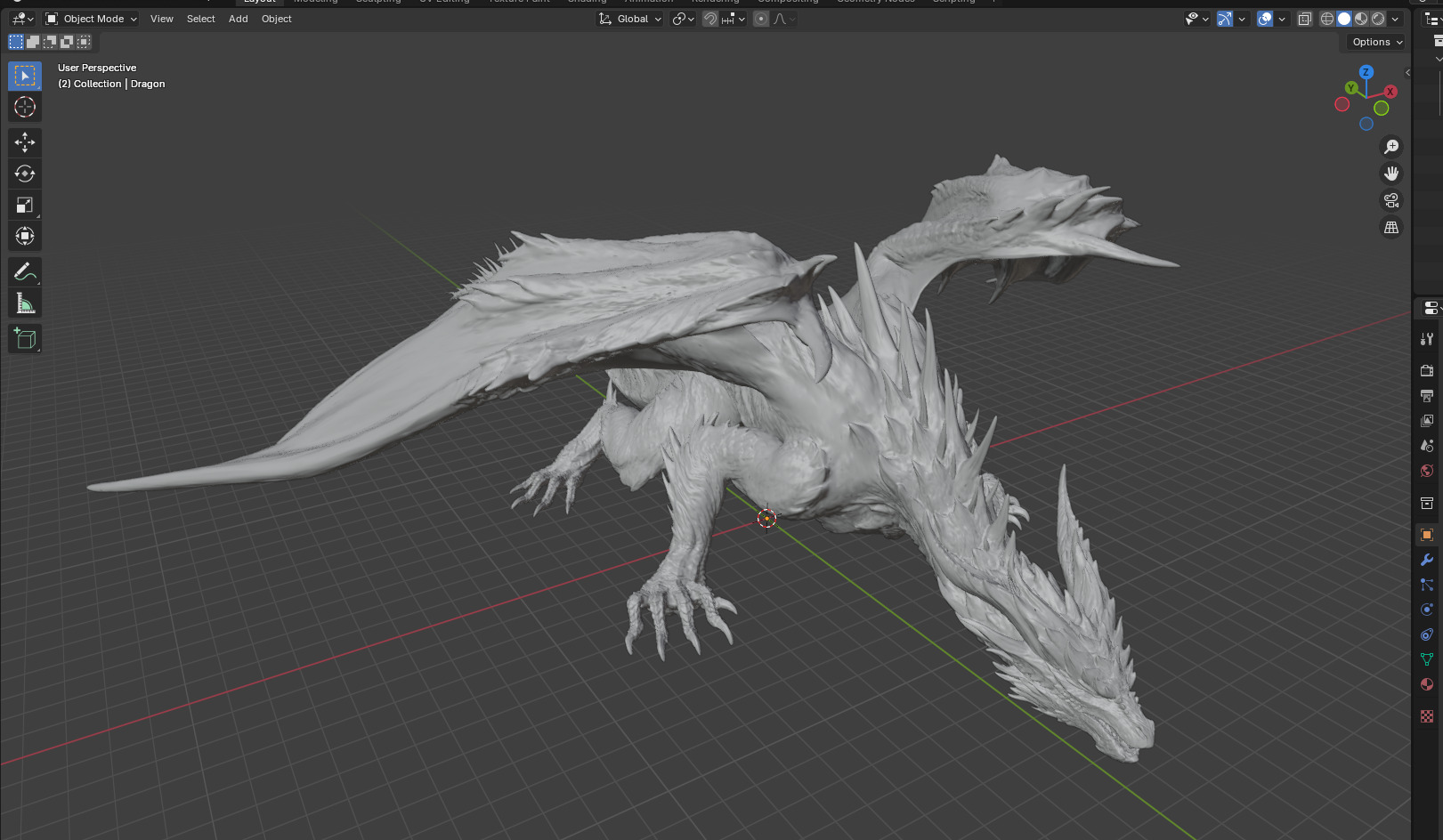
Task: Switch to Solid viewport shading
Action: pos(1344,19)
